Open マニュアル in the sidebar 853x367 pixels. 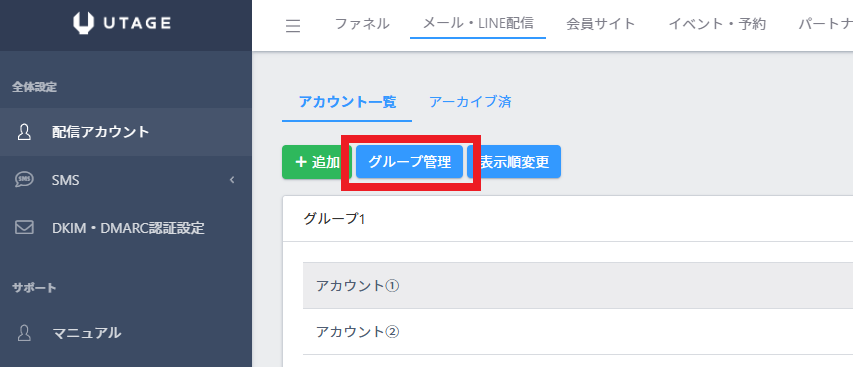coord(126,333)
